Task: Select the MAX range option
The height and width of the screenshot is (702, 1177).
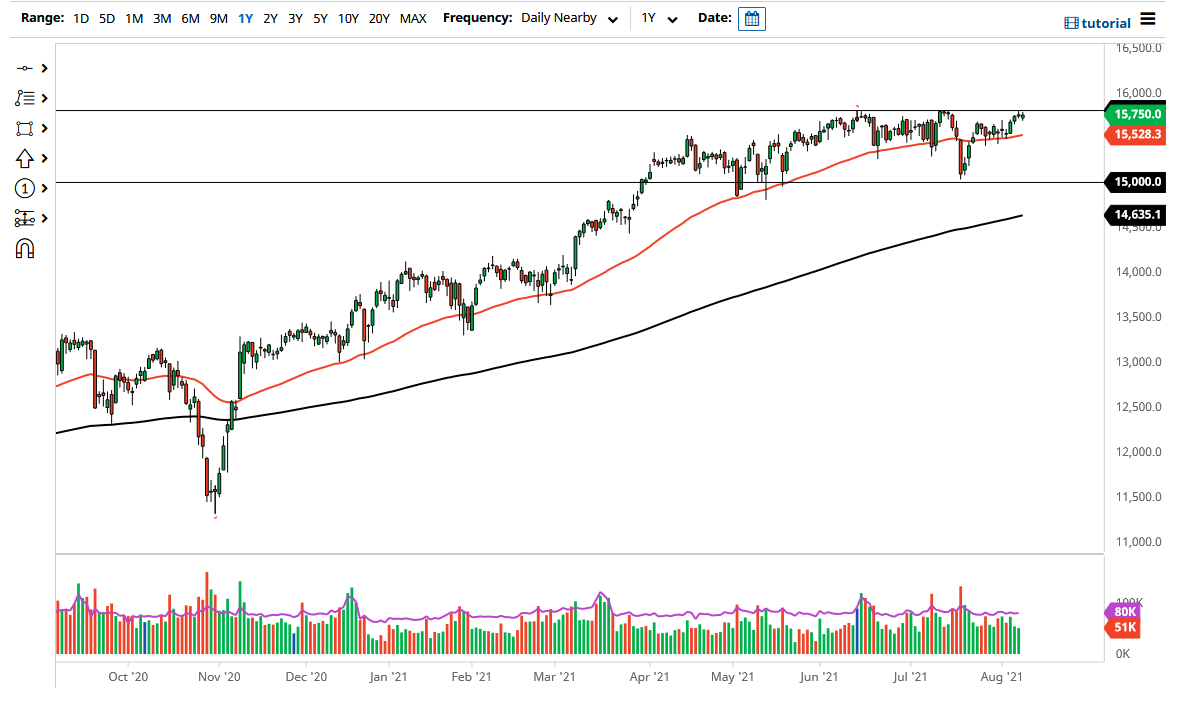Action: [x=412, y=18]
